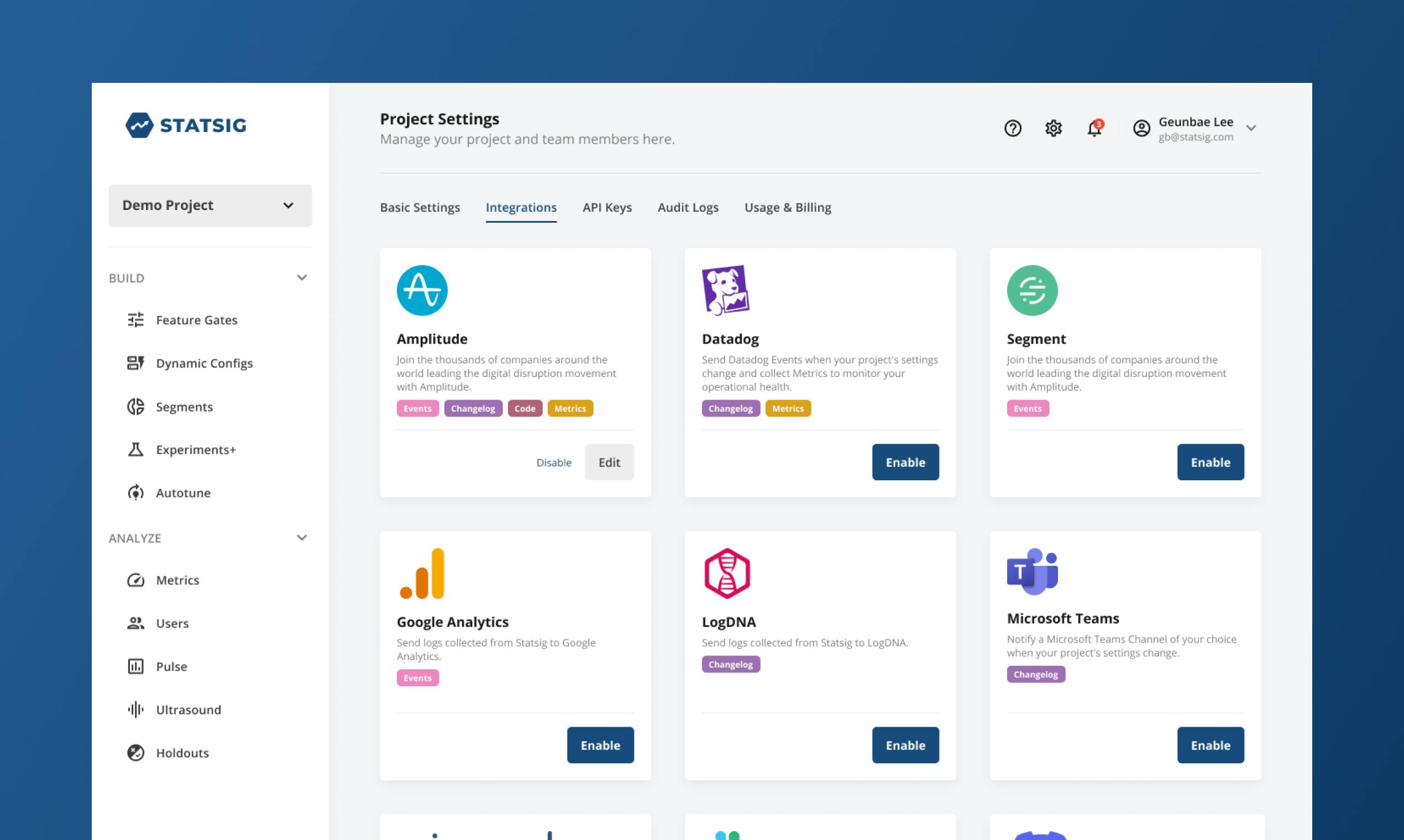Viewport: 1404px width, 840px height.
Task: Click Segment card's Events tag
Action: pos(1028,408)
